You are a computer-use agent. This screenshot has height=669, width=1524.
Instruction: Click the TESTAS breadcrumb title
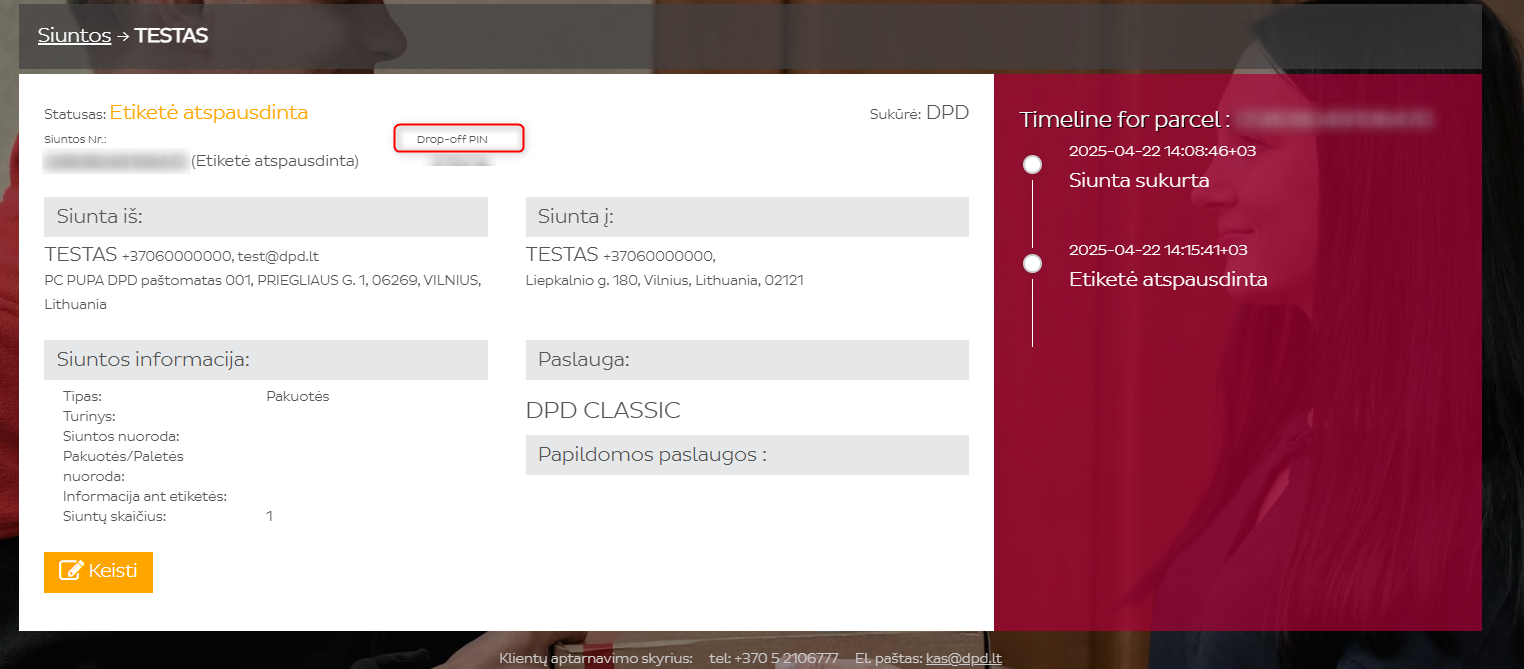[x=171, y=35]
